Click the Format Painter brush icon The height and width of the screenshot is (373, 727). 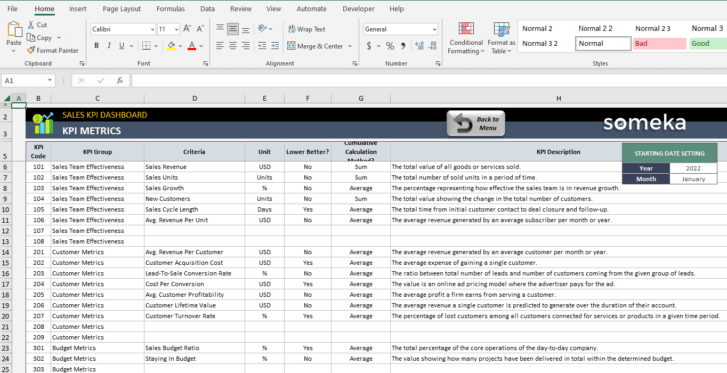pos(31,50)
